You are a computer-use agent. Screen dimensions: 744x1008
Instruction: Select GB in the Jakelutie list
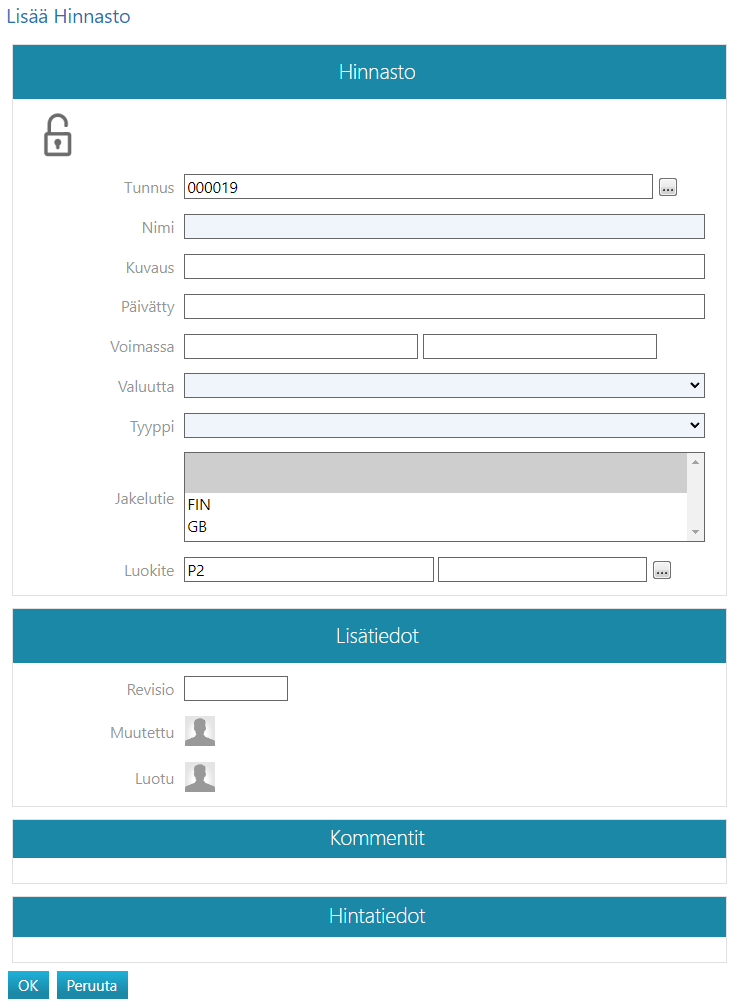tap(197, 527)
